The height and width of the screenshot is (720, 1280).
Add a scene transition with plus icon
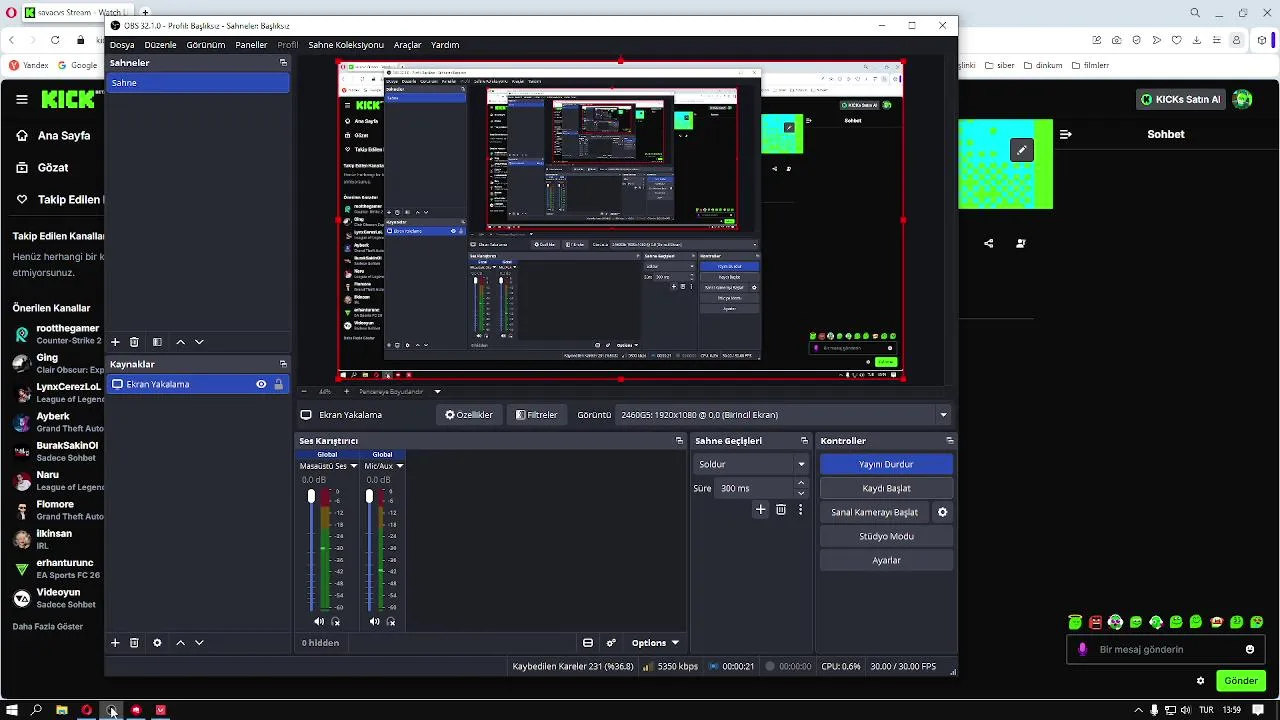[760, 510]
